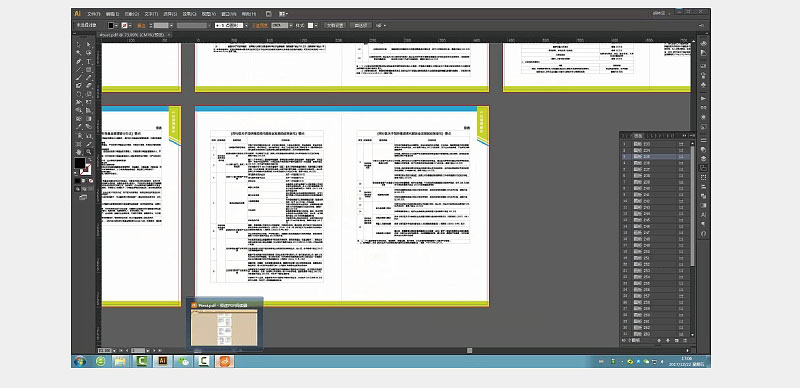
Task: Select the Paintbrush tool
Action: click(x=79, y=77)
